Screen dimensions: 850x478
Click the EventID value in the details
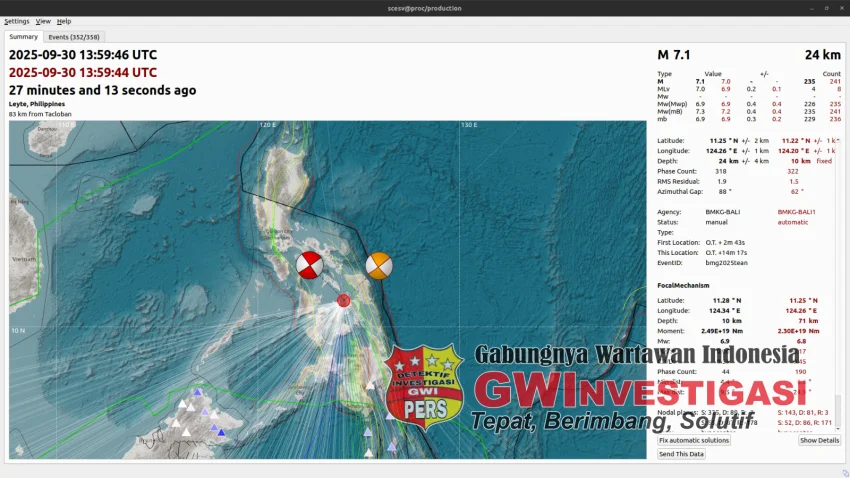[725, 263]
